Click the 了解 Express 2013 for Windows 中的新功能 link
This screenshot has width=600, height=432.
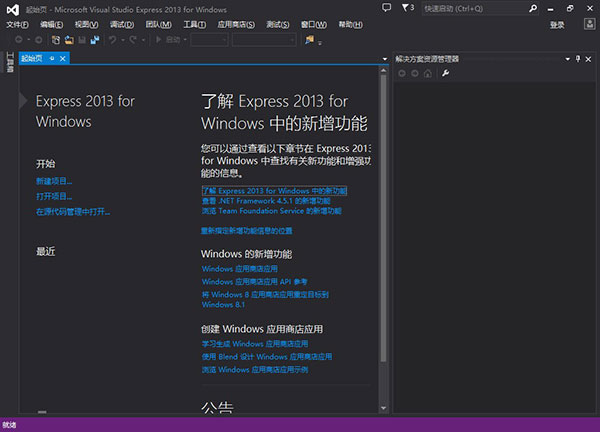tap(274, 191)
